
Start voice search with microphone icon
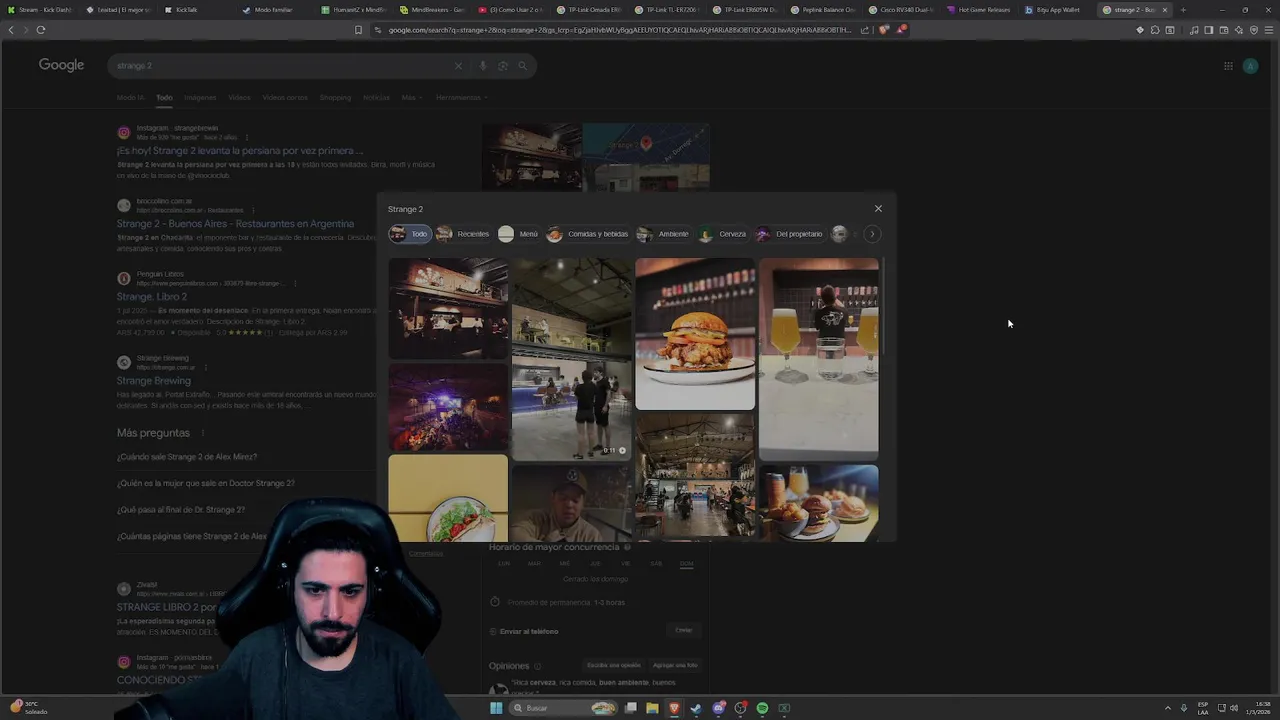(x=483, y=66)
